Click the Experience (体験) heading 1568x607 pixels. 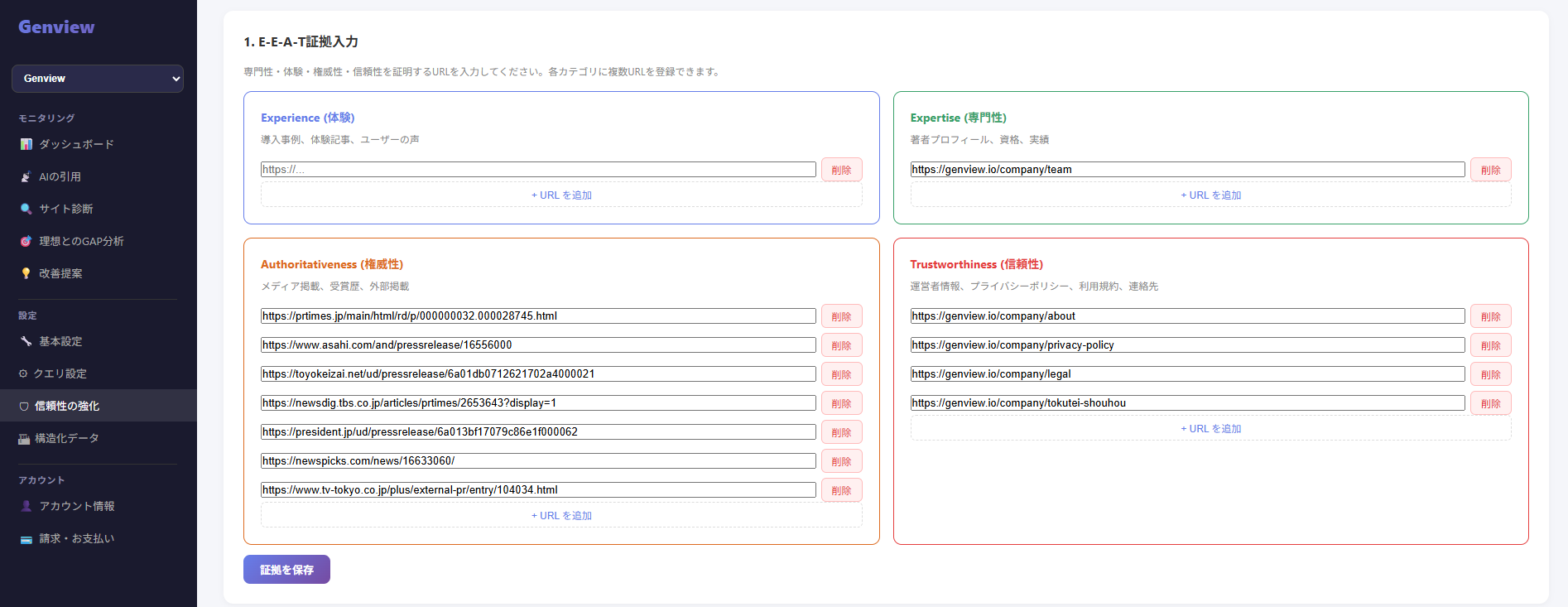[x=307, y=118]
